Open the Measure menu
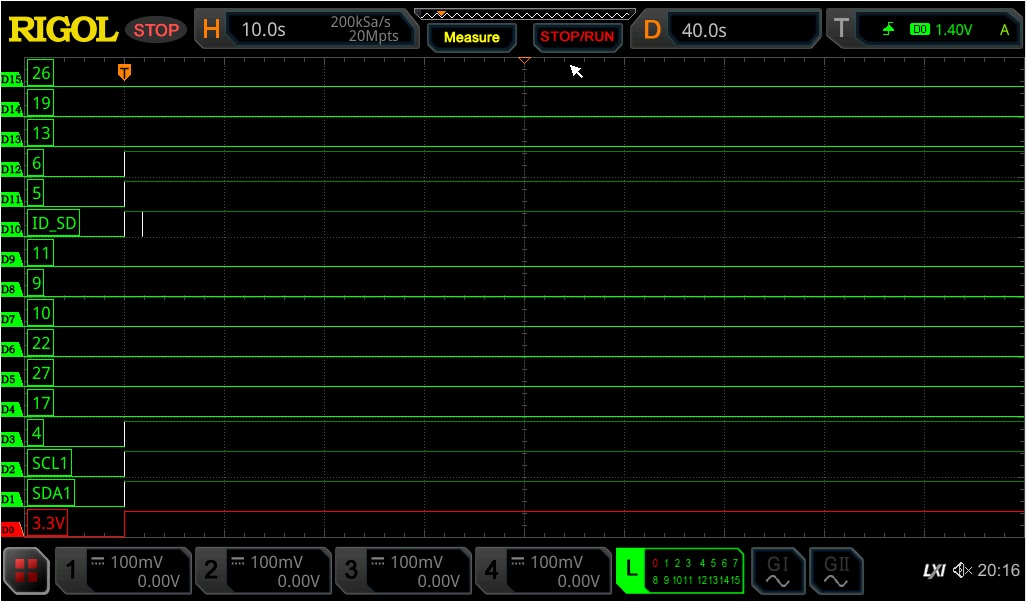The image size is (1026, 602). pyautogui.click(x=471, y=37)
